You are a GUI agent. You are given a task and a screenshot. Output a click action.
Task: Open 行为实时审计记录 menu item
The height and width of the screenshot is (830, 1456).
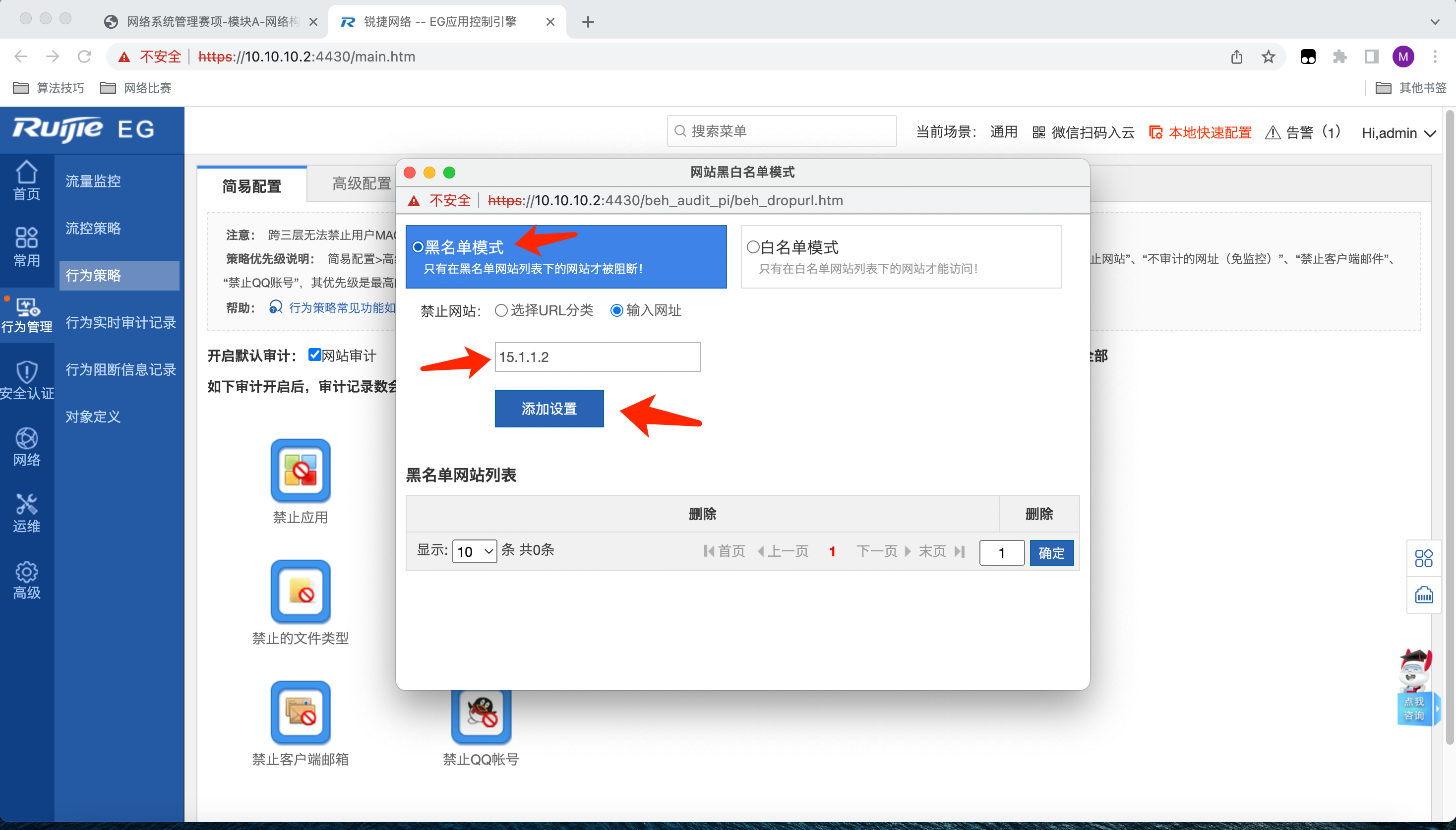pyautogui.click(x=121, y=322)
